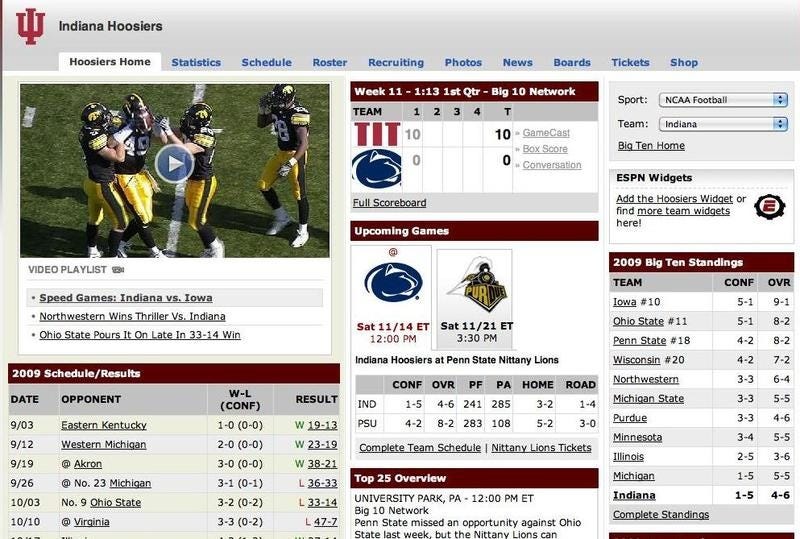Open the Michigan opponent link in schedule

click(x=130, y=483)
